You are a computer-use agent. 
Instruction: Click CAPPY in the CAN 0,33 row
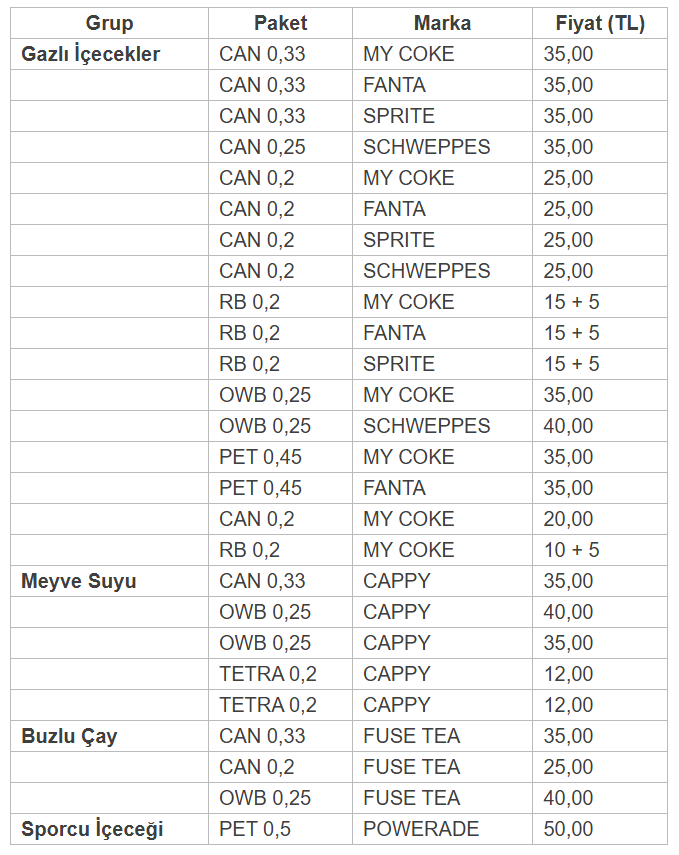coord(442,581)
